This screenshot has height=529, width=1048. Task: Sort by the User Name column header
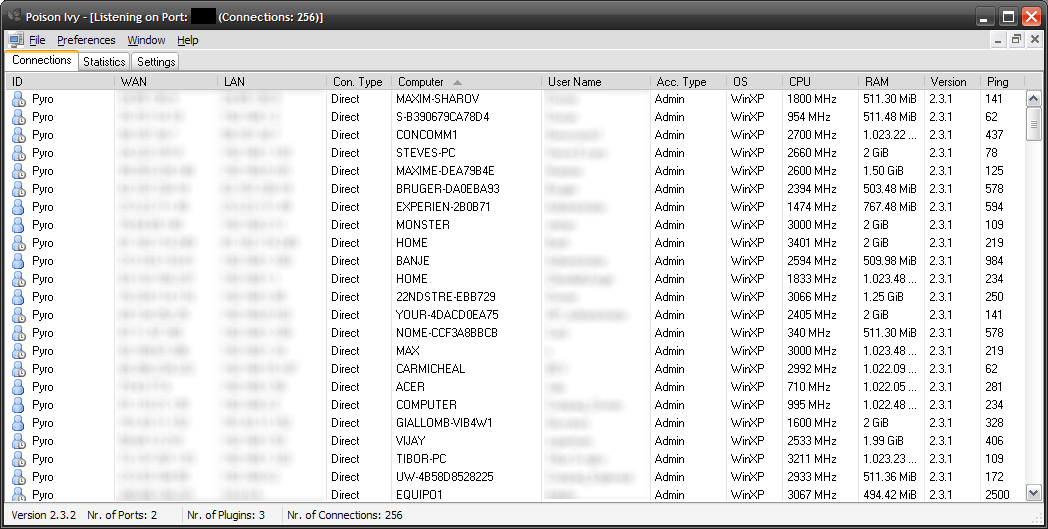(596, 82)
